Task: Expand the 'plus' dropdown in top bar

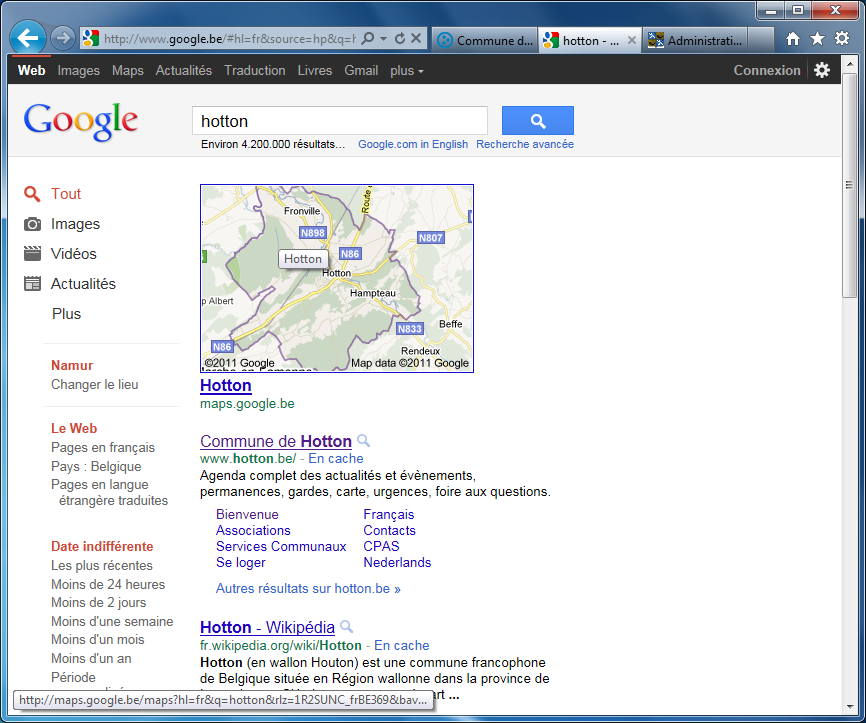Action: tap(406, 71)
